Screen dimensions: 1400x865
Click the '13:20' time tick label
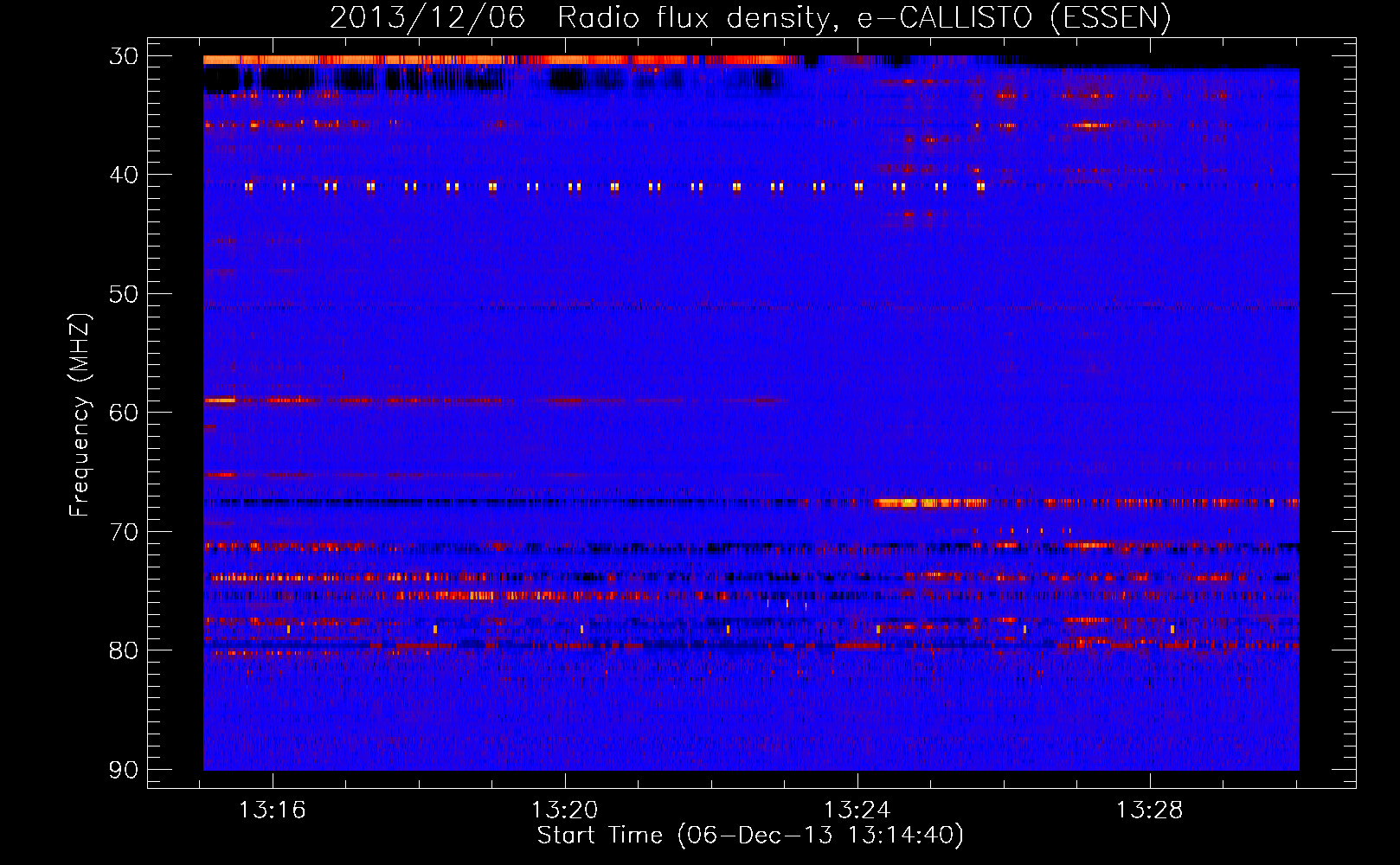[565, 811]
